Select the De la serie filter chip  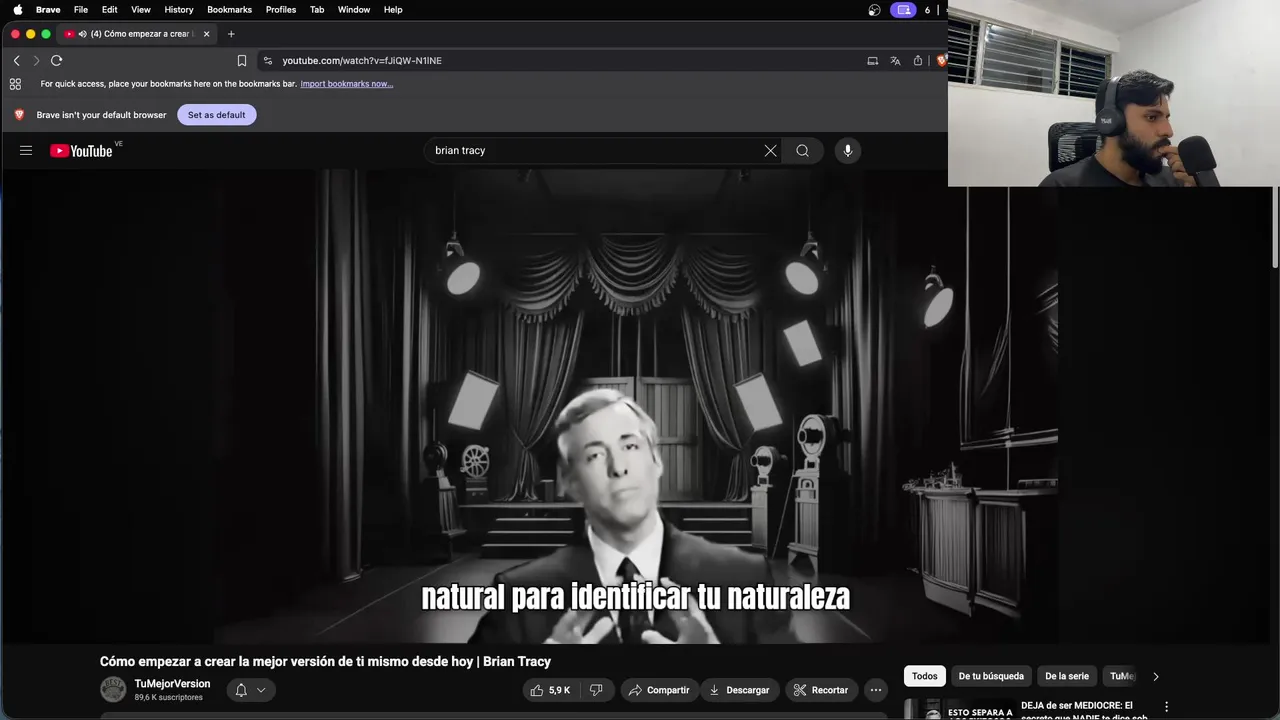click(1067, 677)
